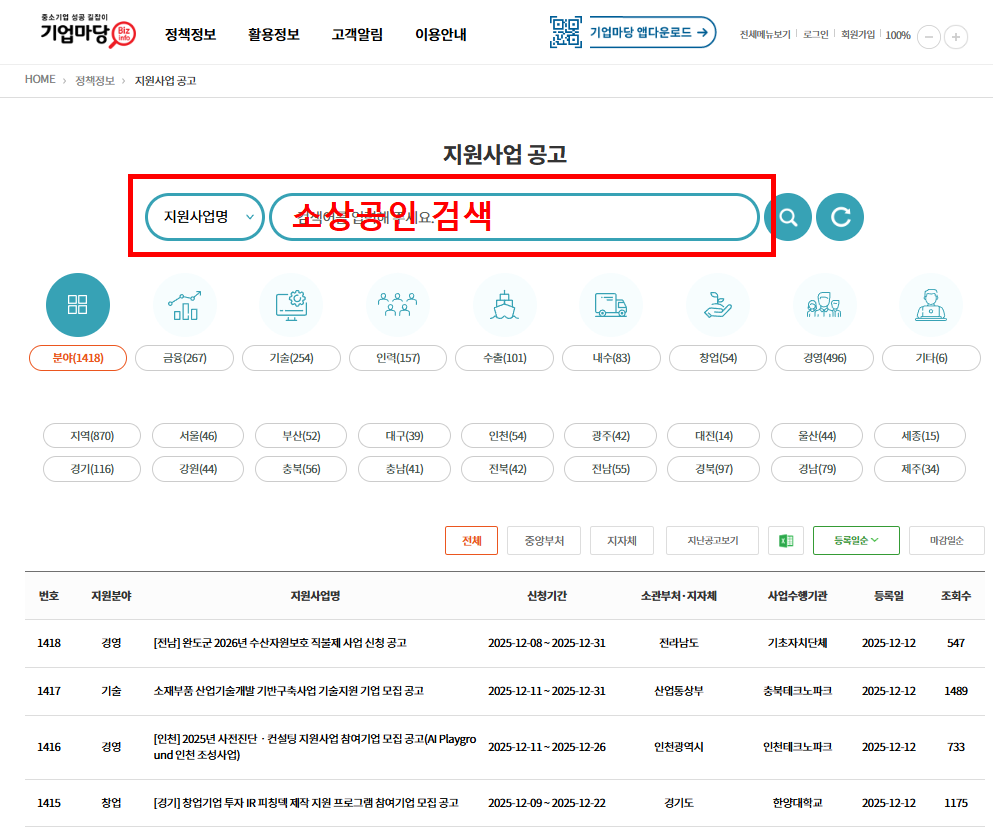
Task: Click the search magnifier icon
Action: 788,217
